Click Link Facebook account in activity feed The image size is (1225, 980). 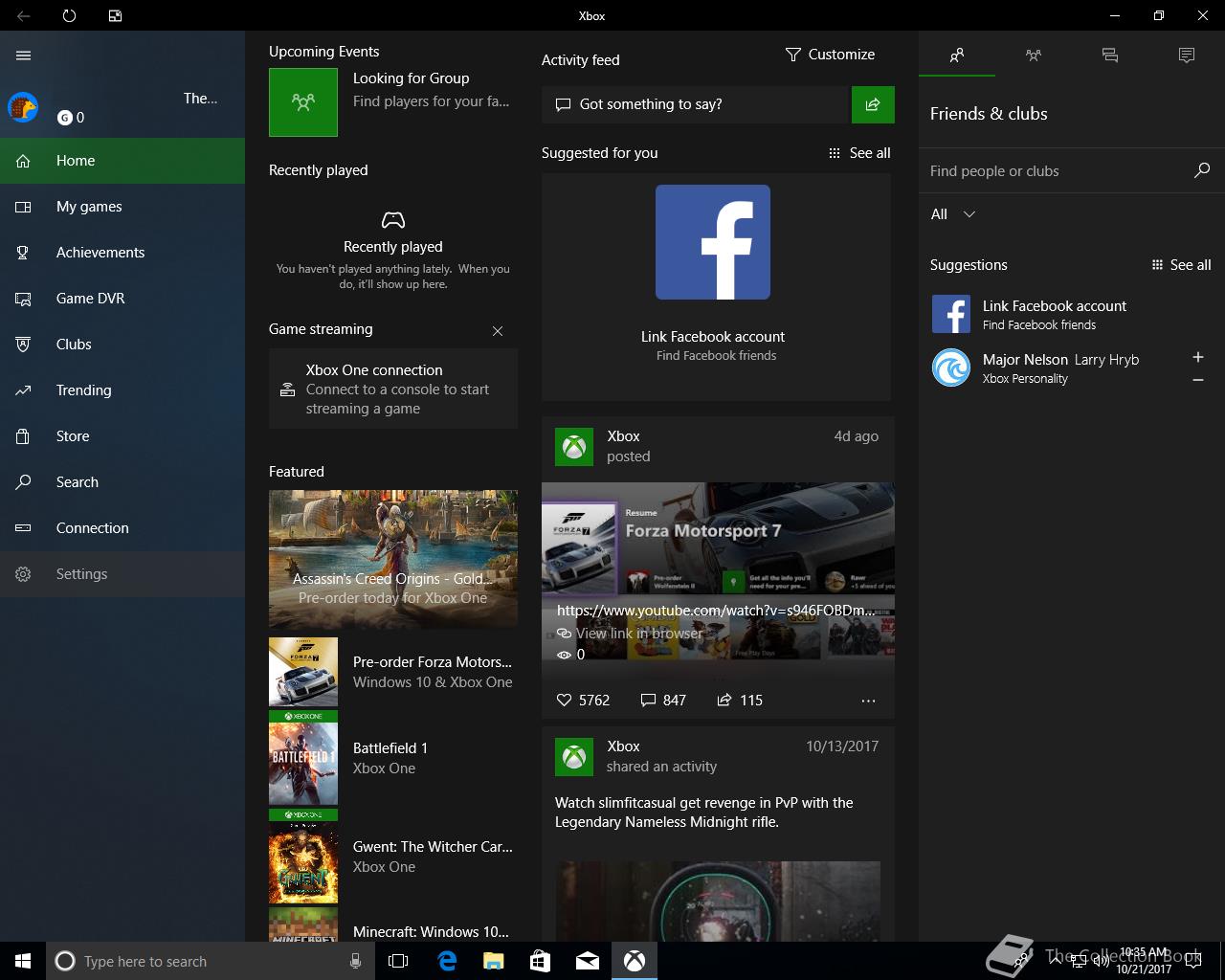click(x=713, y=337)
